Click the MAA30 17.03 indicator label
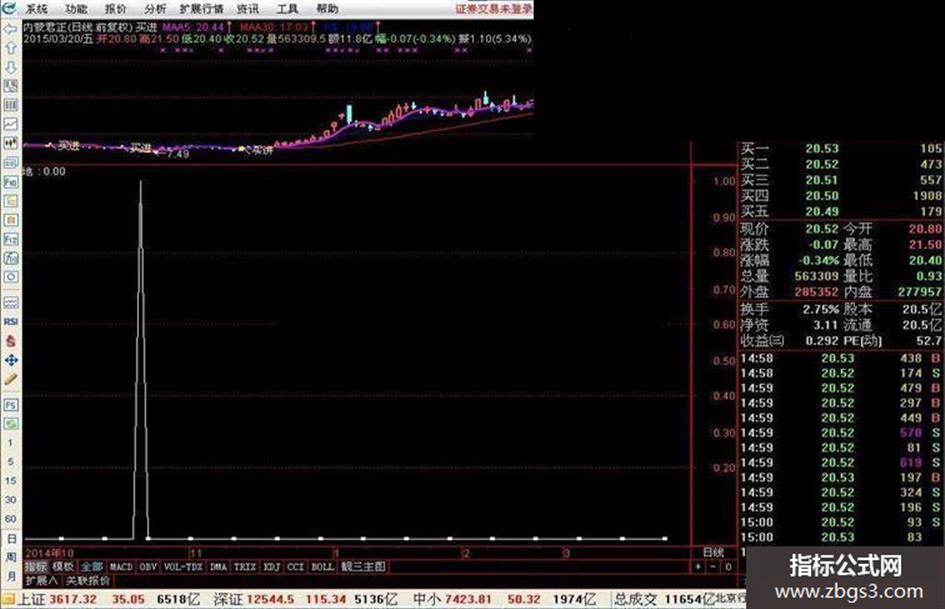 (x=274, y=27)
